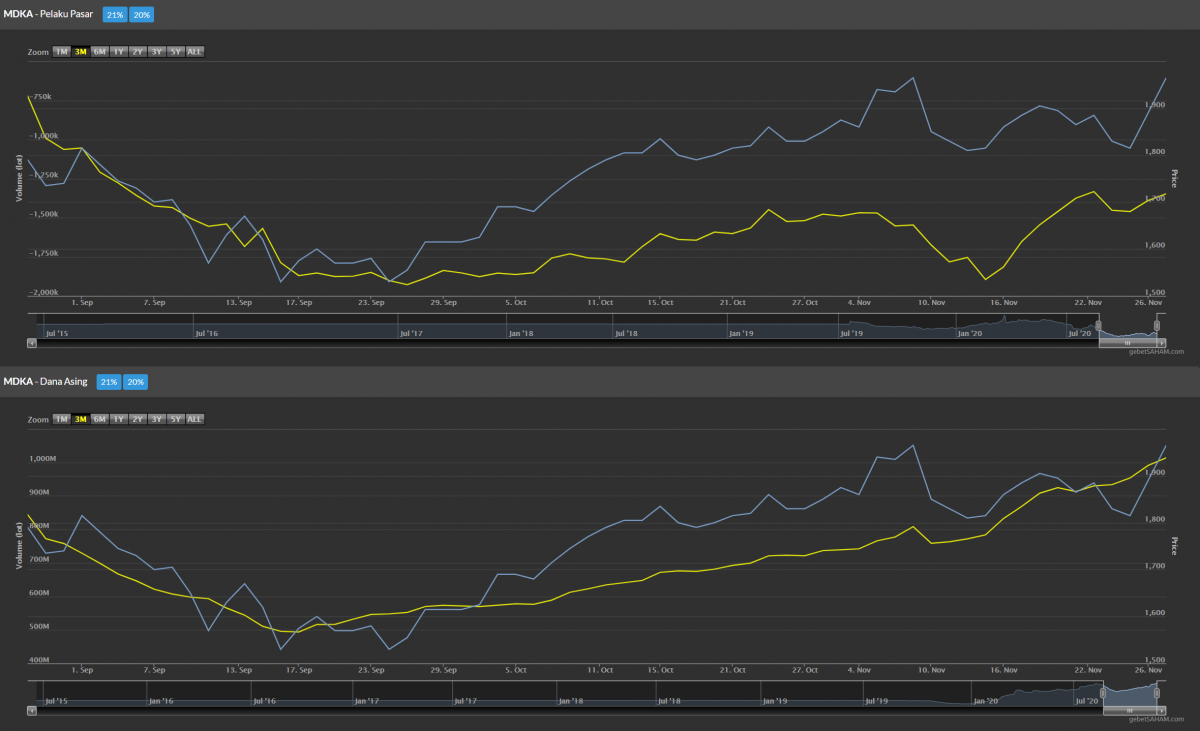
Task: Set Dana Asing chart zoom to 1M
Action: (62, 418)
